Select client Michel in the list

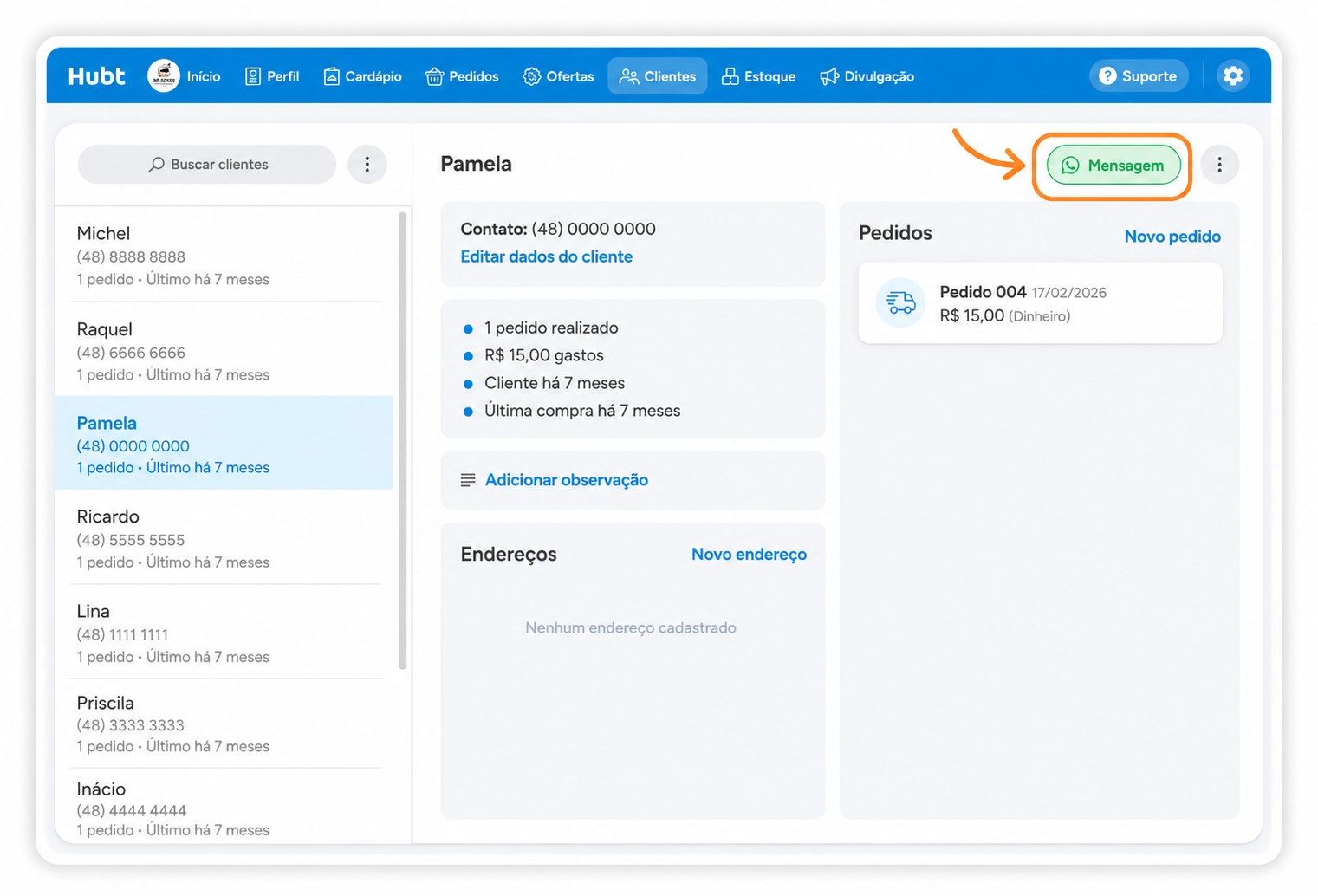pos(224,256)
